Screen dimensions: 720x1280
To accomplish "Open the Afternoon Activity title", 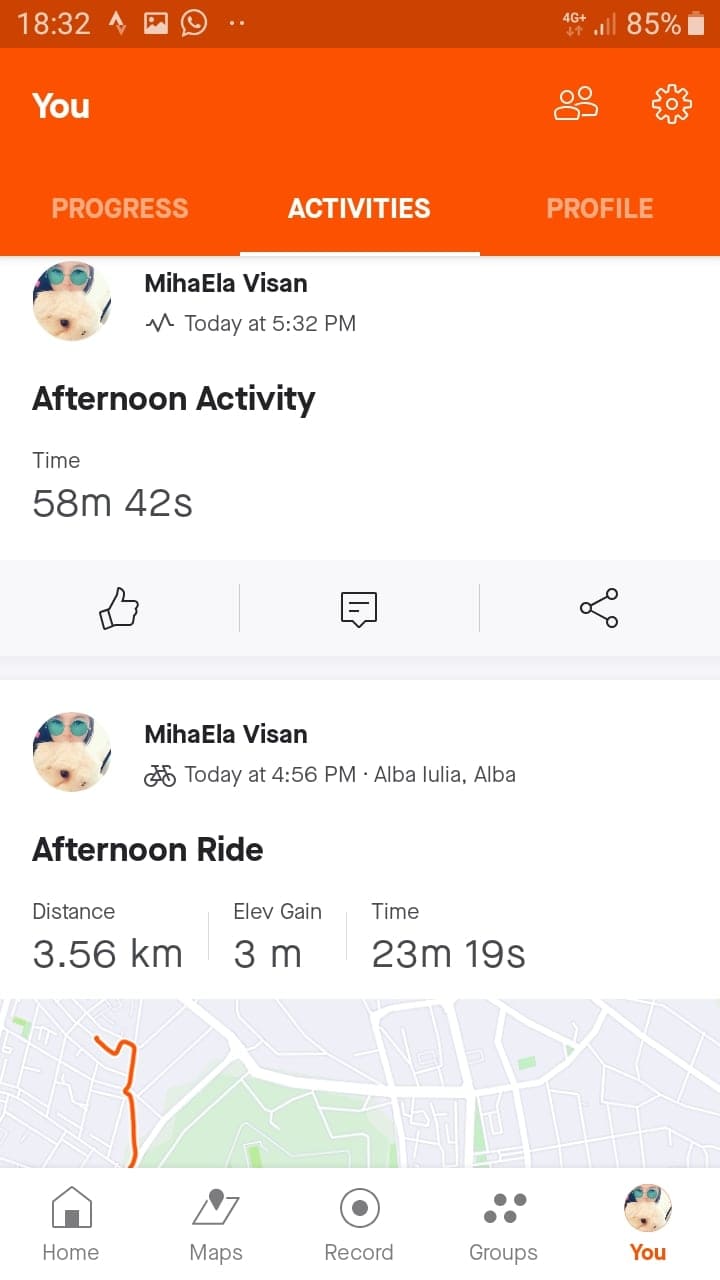I will click(174, 399).
